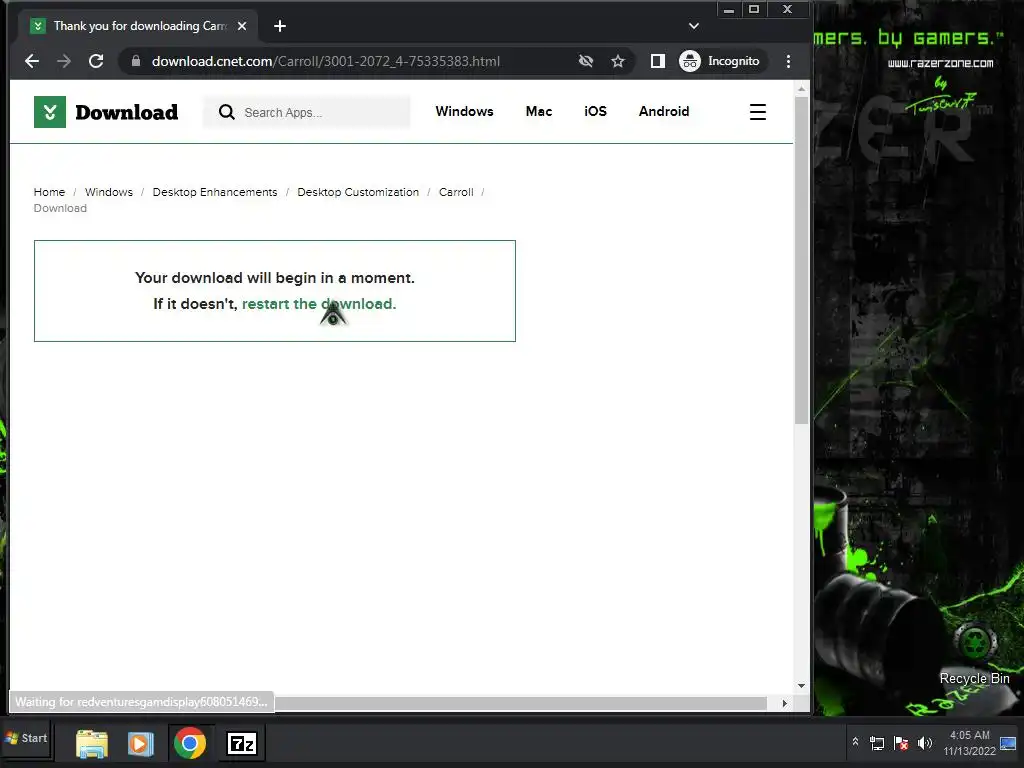Click the scrollbar down arrow
Viewport: 1024px width, 768px height.
(801, 686)
